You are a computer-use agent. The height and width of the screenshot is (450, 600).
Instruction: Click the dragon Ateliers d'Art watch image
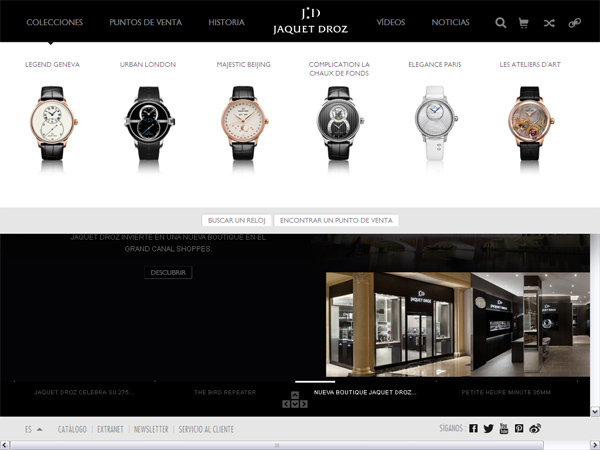[x=531, y=123]
